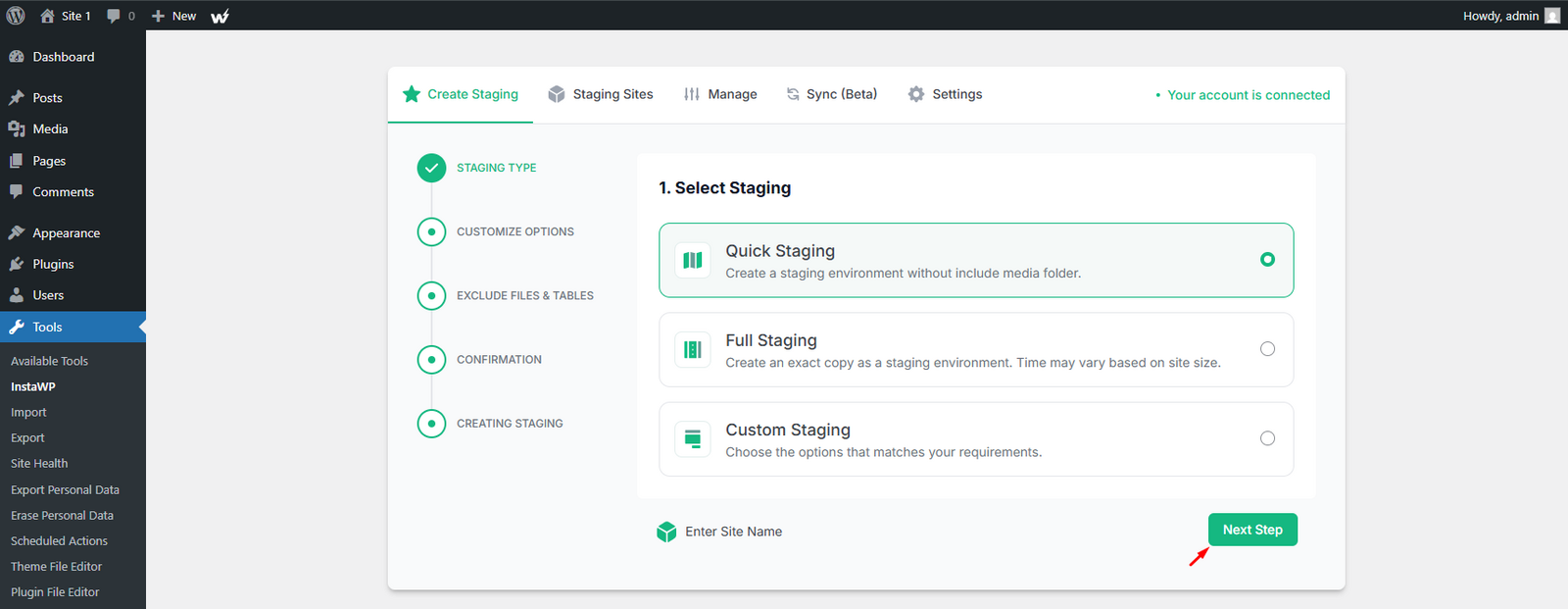Viewport: 1568px width, 609px height.
Task: Open Erase Personal Data link
Action: (62, 516)
